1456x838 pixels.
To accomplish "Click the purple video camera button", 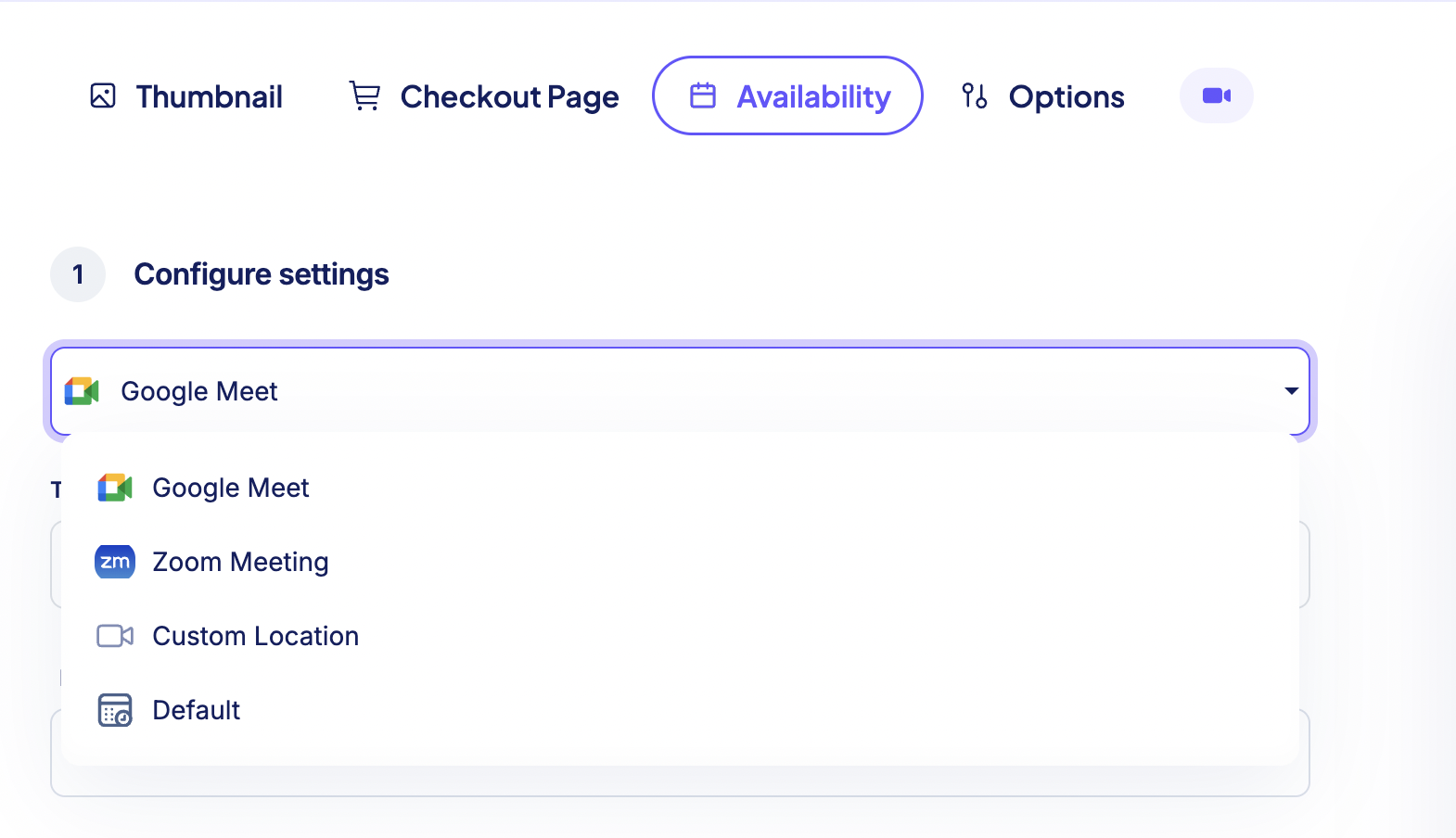I will tap(1217, 95).
